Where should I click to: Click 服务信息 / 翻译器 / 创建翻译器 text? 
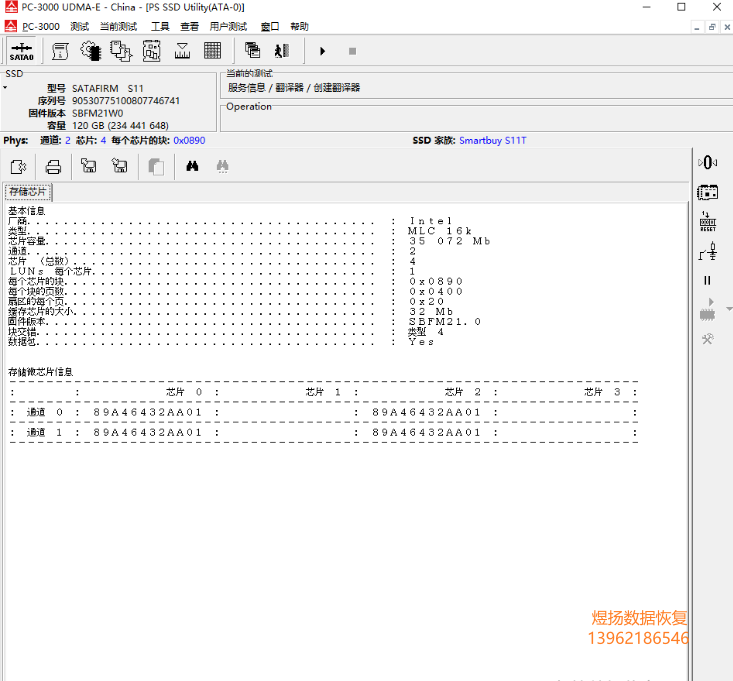294,88
